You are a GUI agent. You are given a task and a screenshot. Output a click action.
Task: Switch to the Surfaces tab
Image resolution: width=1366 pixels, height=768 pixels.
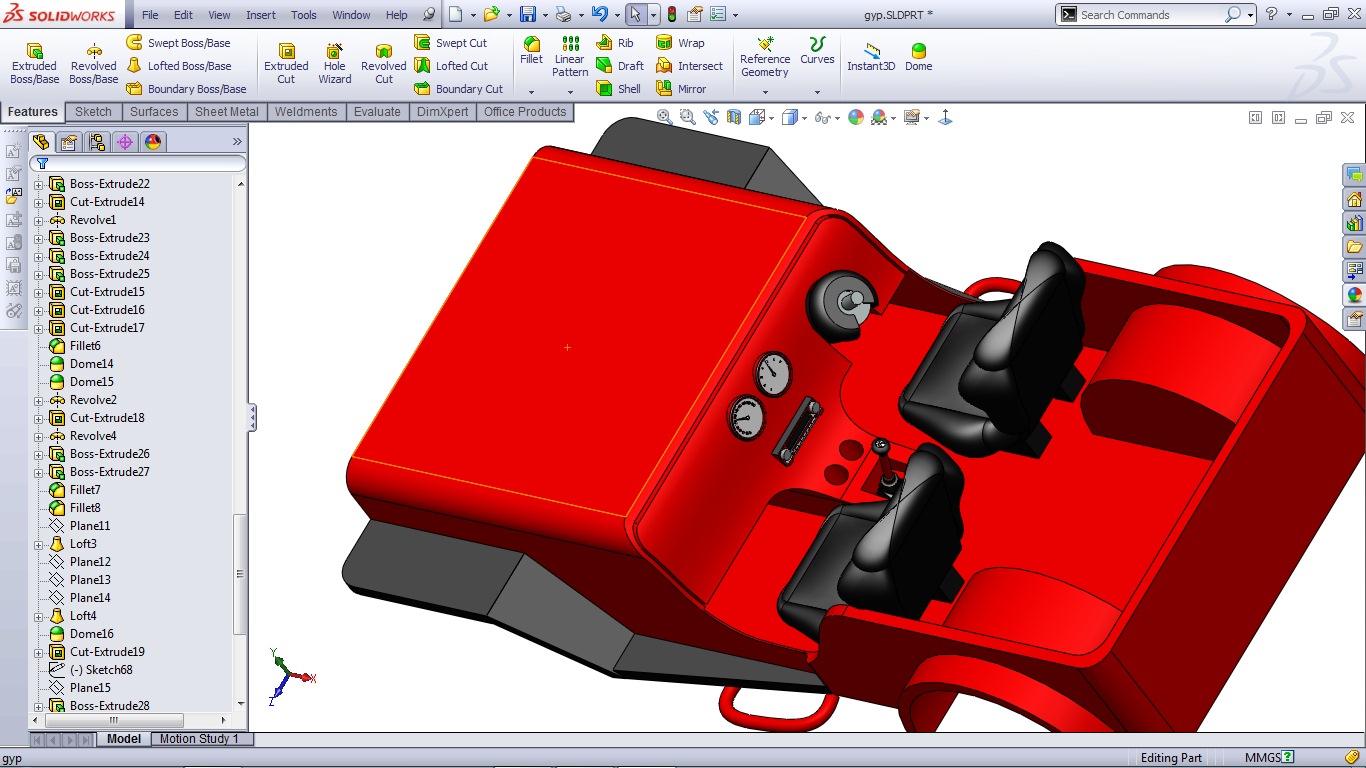(x=154, y=112)
